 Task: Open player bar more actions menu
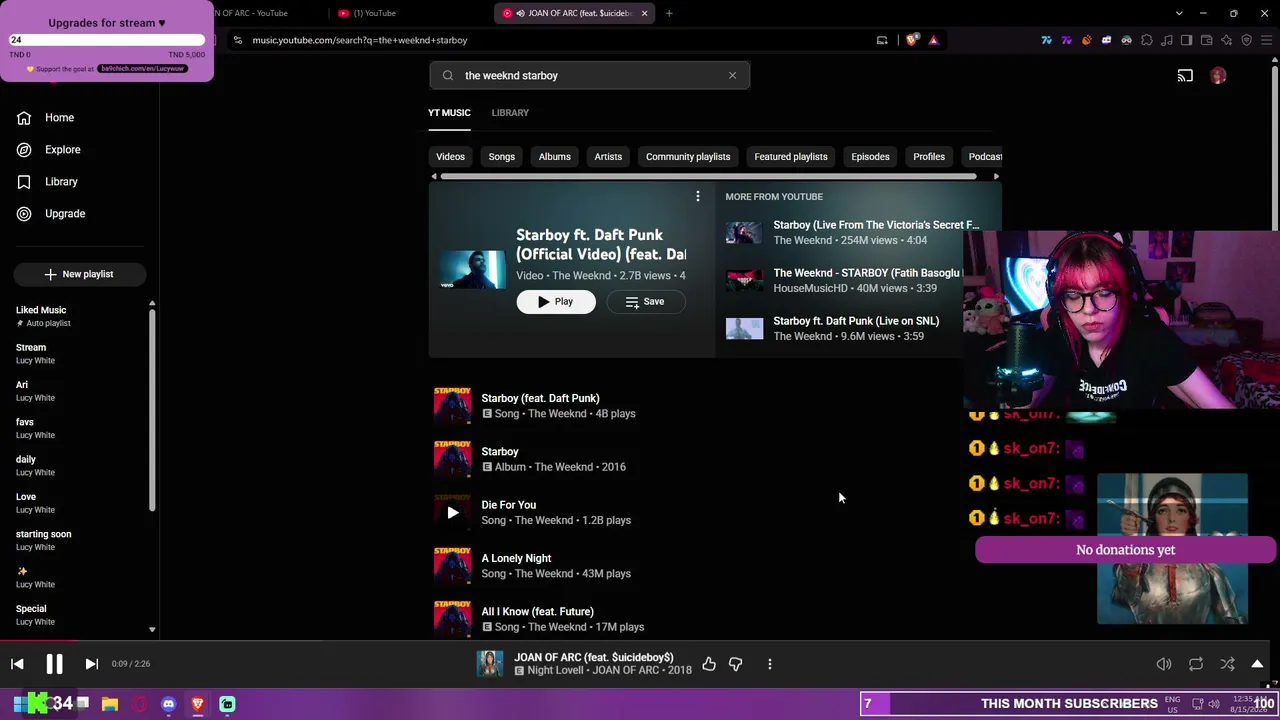tap(769, 664)
